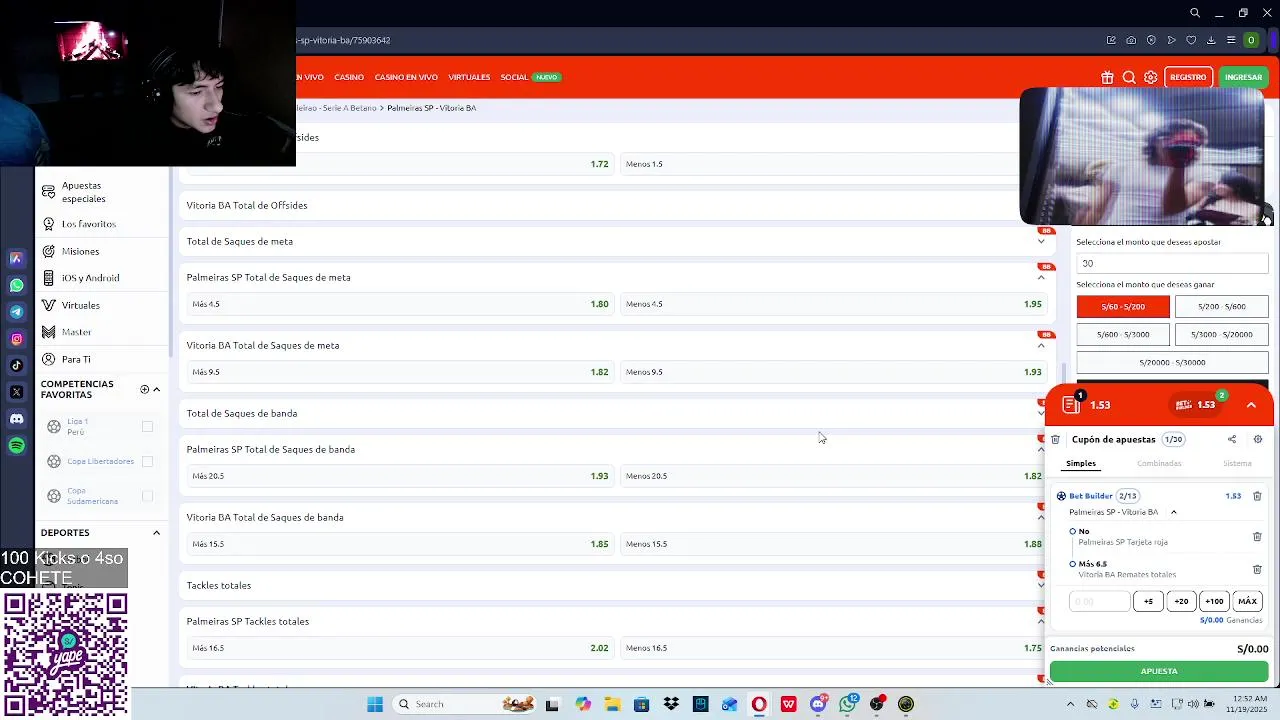Collapse Palmeiras SP Tackles totales market
This screenshot has height=720, width=1280.
(x=1041, y=621)
